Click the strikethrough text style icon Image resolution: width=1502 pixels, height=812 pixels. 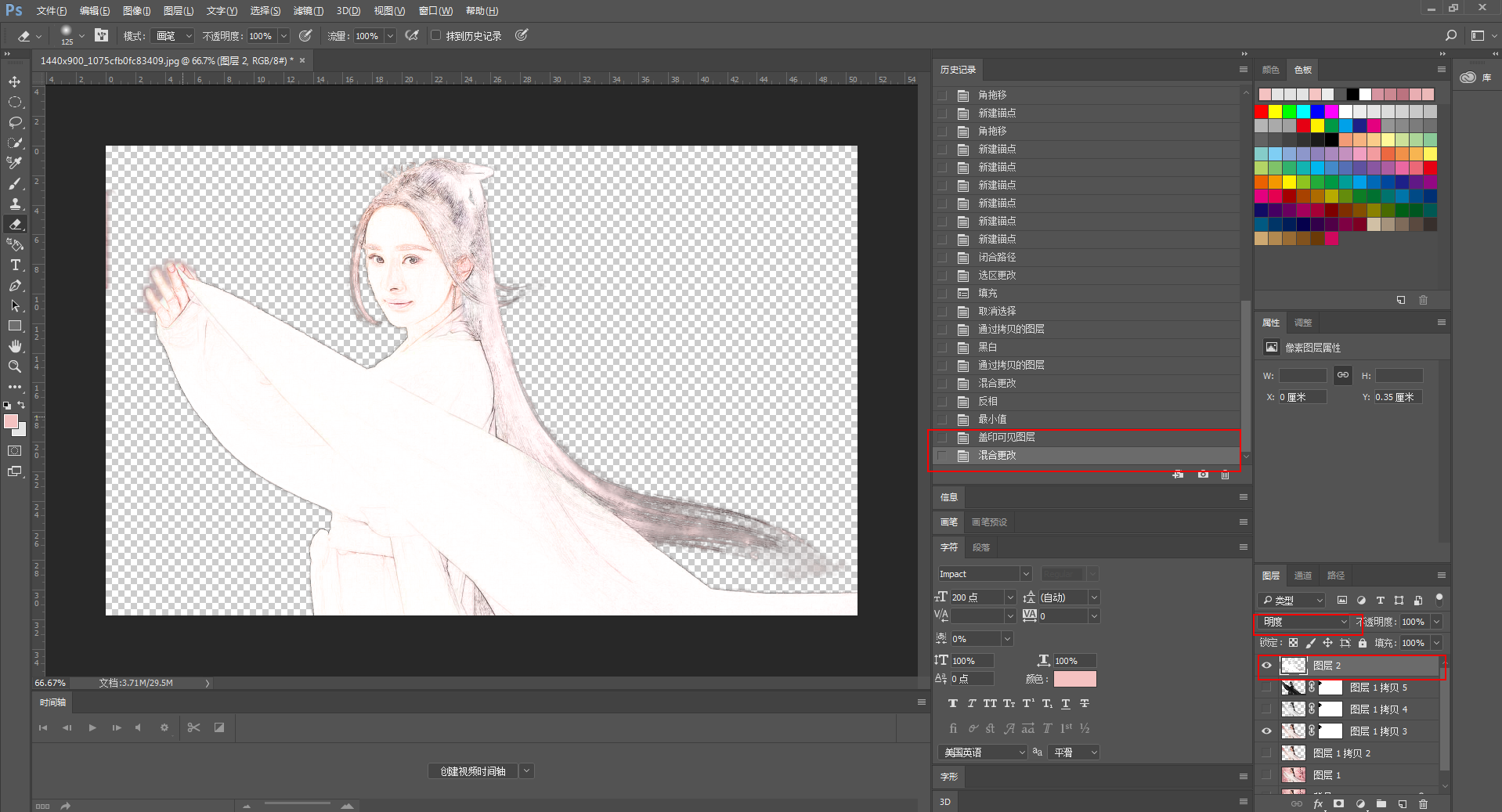click(1085, 703)
